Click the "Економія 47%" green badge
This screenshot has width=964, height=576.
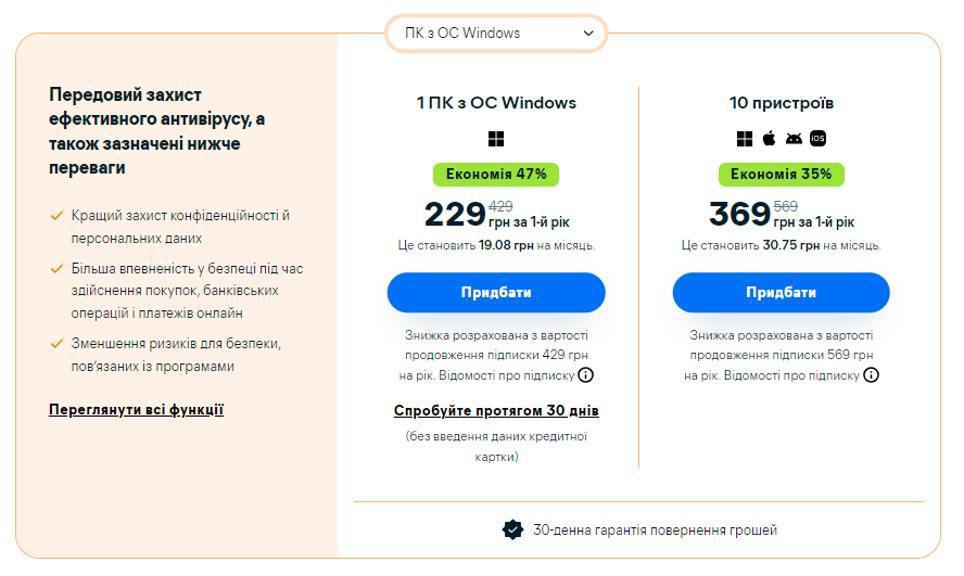tap(496, 174)
